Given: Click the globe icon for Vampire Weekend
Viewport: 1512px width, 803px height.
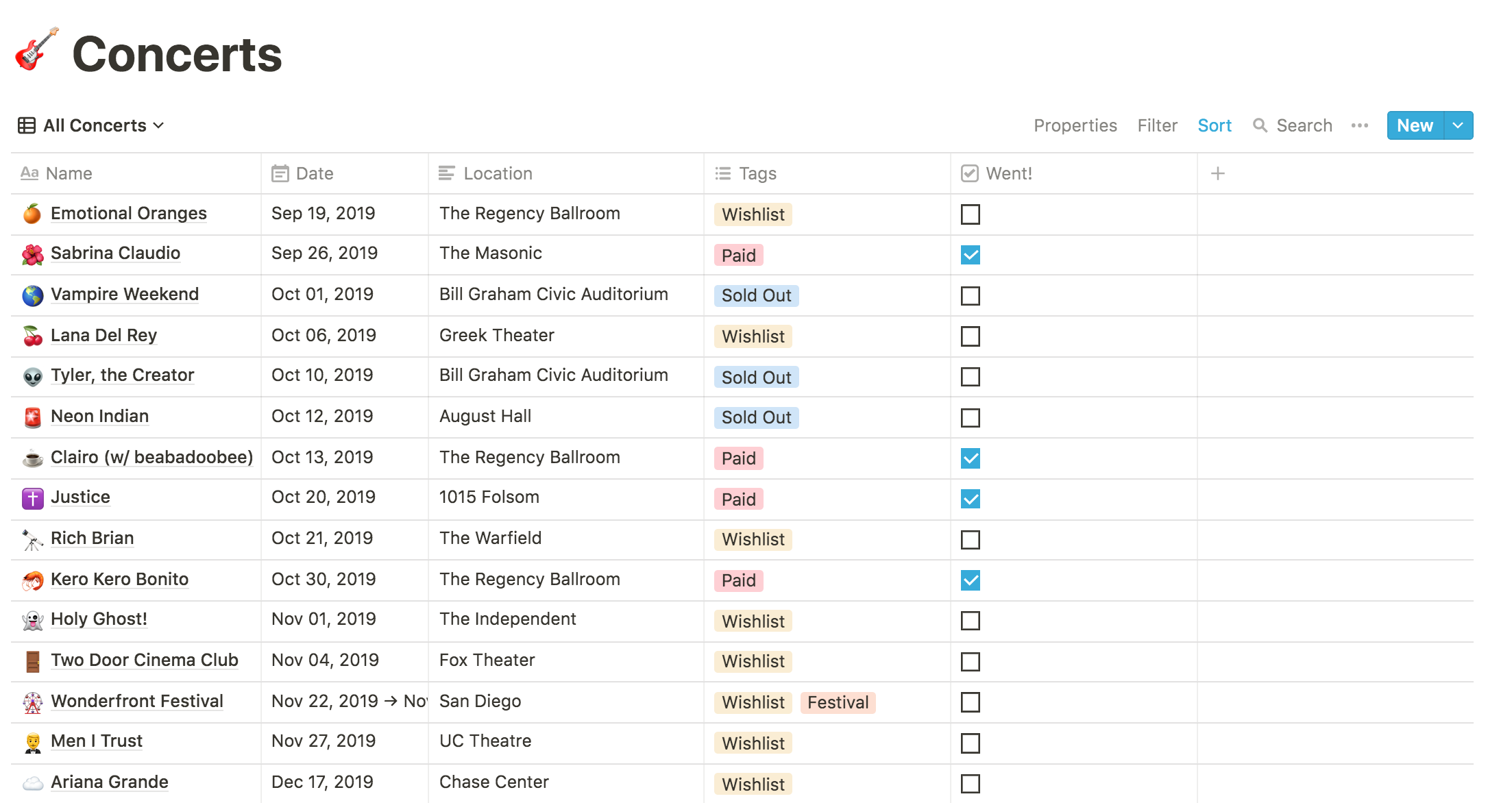Looking at the screenshot, I should click(32, 295).
